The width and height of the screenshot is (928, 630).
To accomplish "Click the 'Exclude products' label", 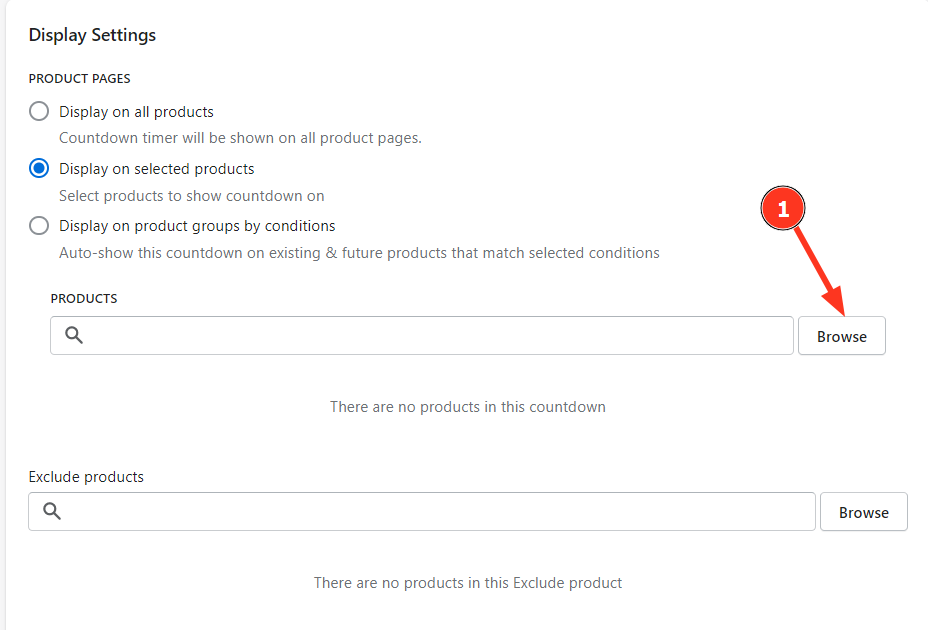I will (86, 477).
